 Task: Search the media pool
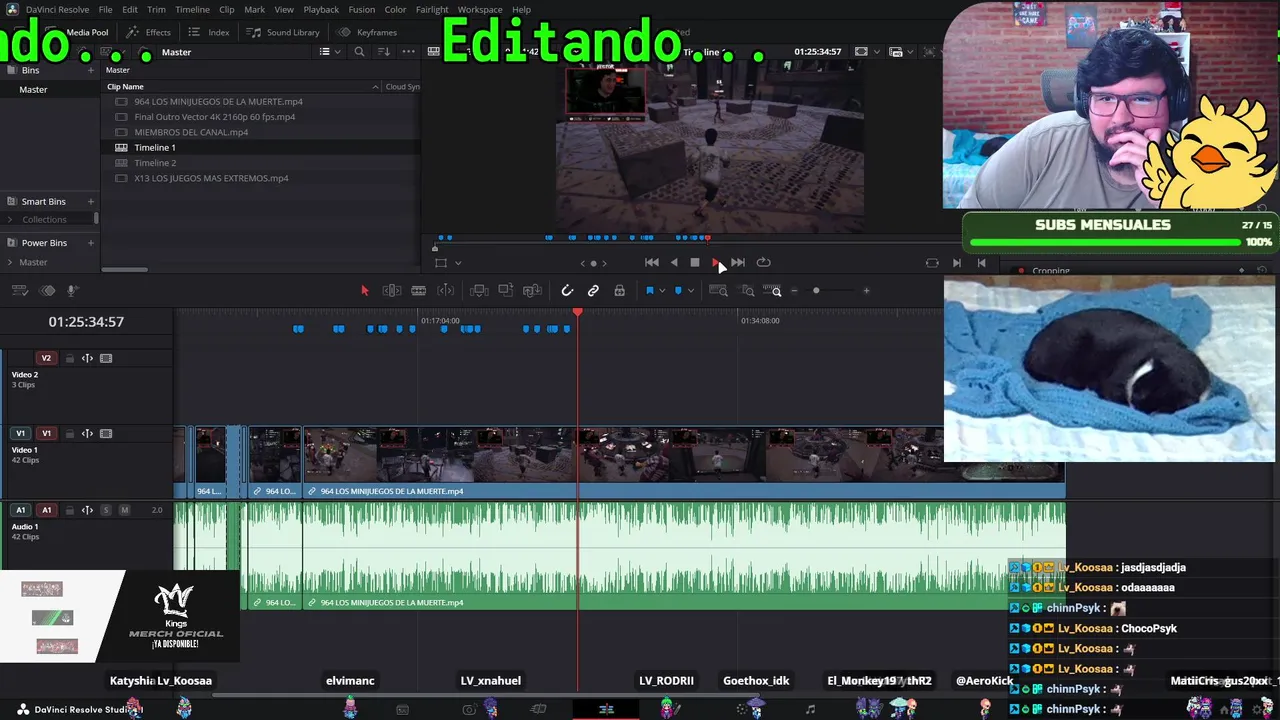click(359, 52)
